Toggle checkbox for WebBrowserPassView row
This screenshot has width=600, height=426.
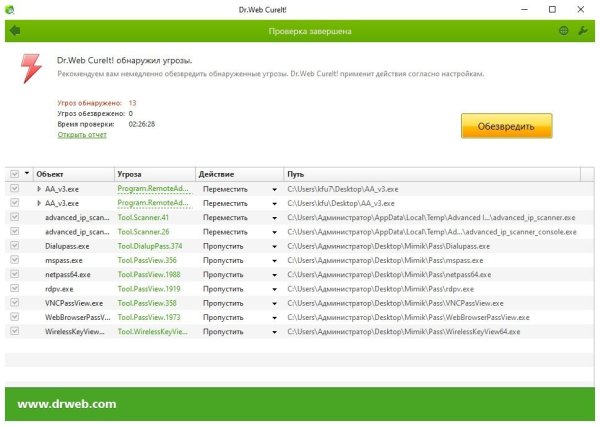pos(15,317)
